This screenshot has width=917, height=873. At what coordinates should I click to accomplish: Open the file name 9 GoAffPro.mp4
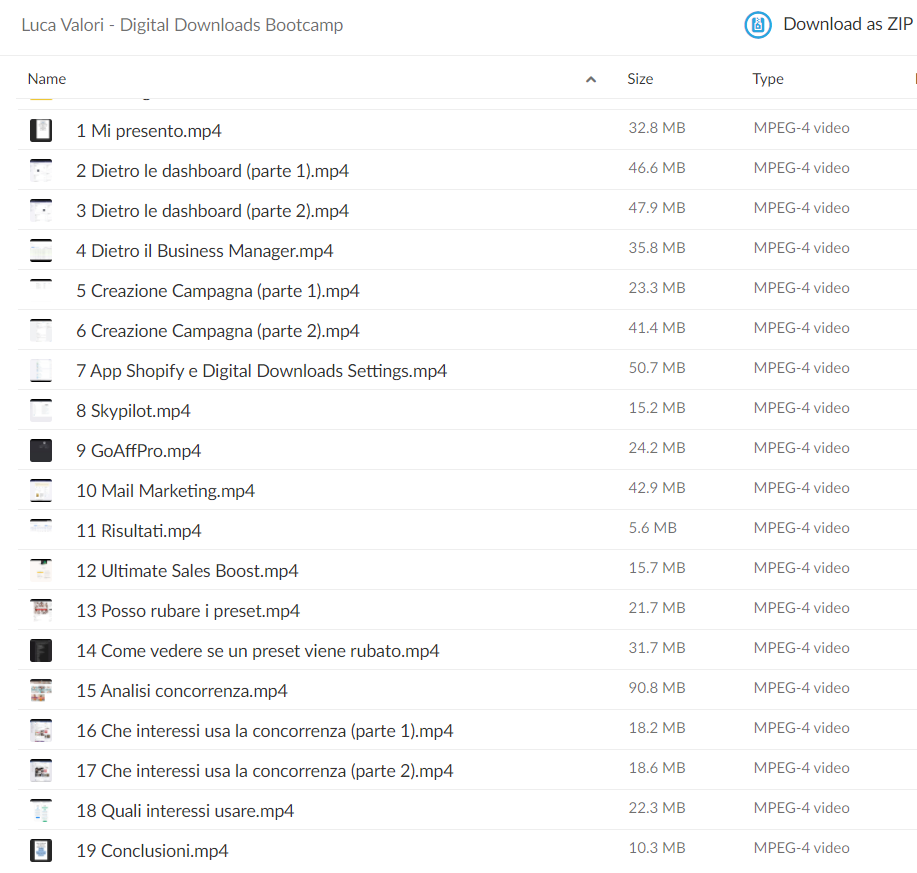(139, 451)
